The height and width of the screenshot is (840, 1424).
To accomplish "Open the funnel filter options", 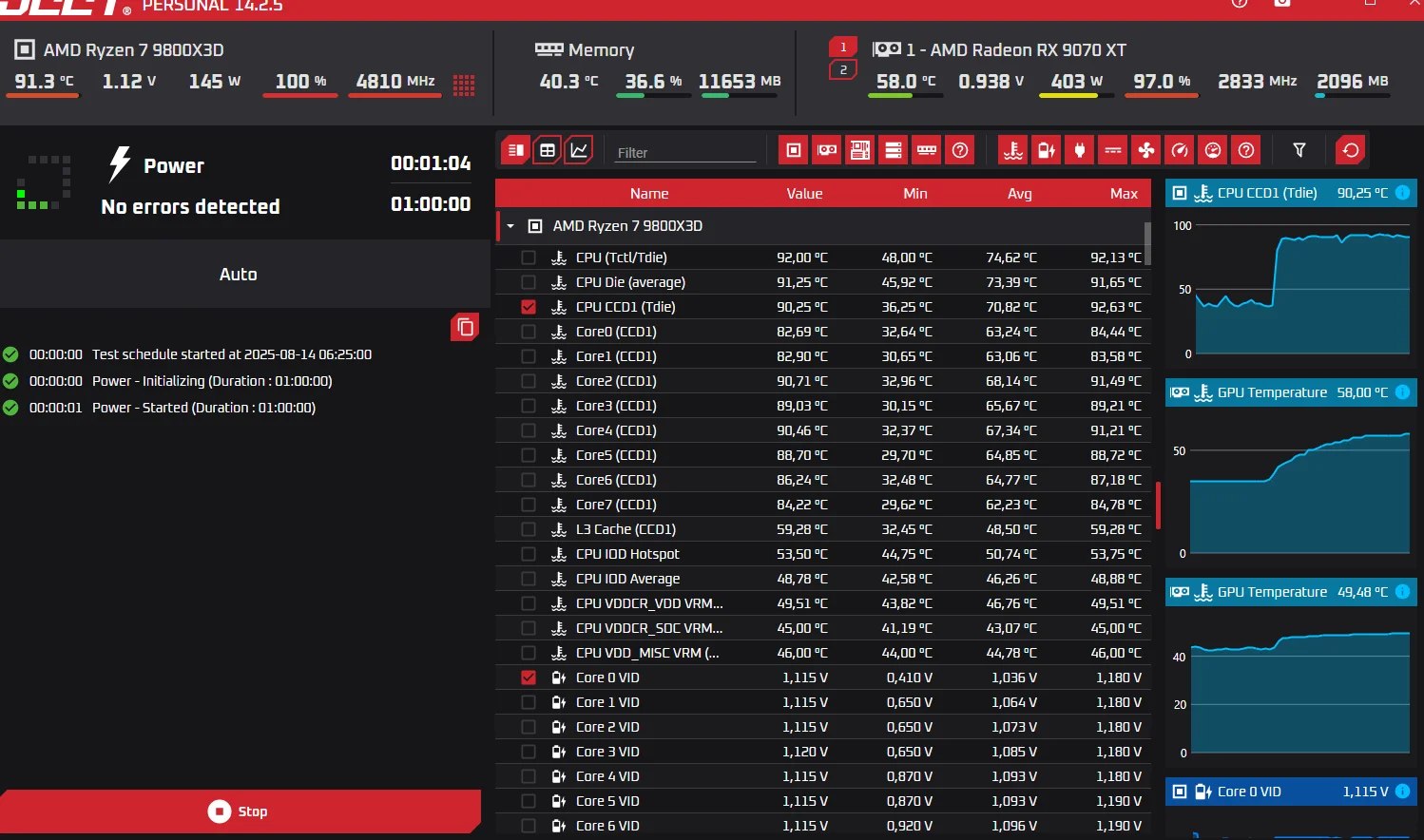I will coord(1299,150).
